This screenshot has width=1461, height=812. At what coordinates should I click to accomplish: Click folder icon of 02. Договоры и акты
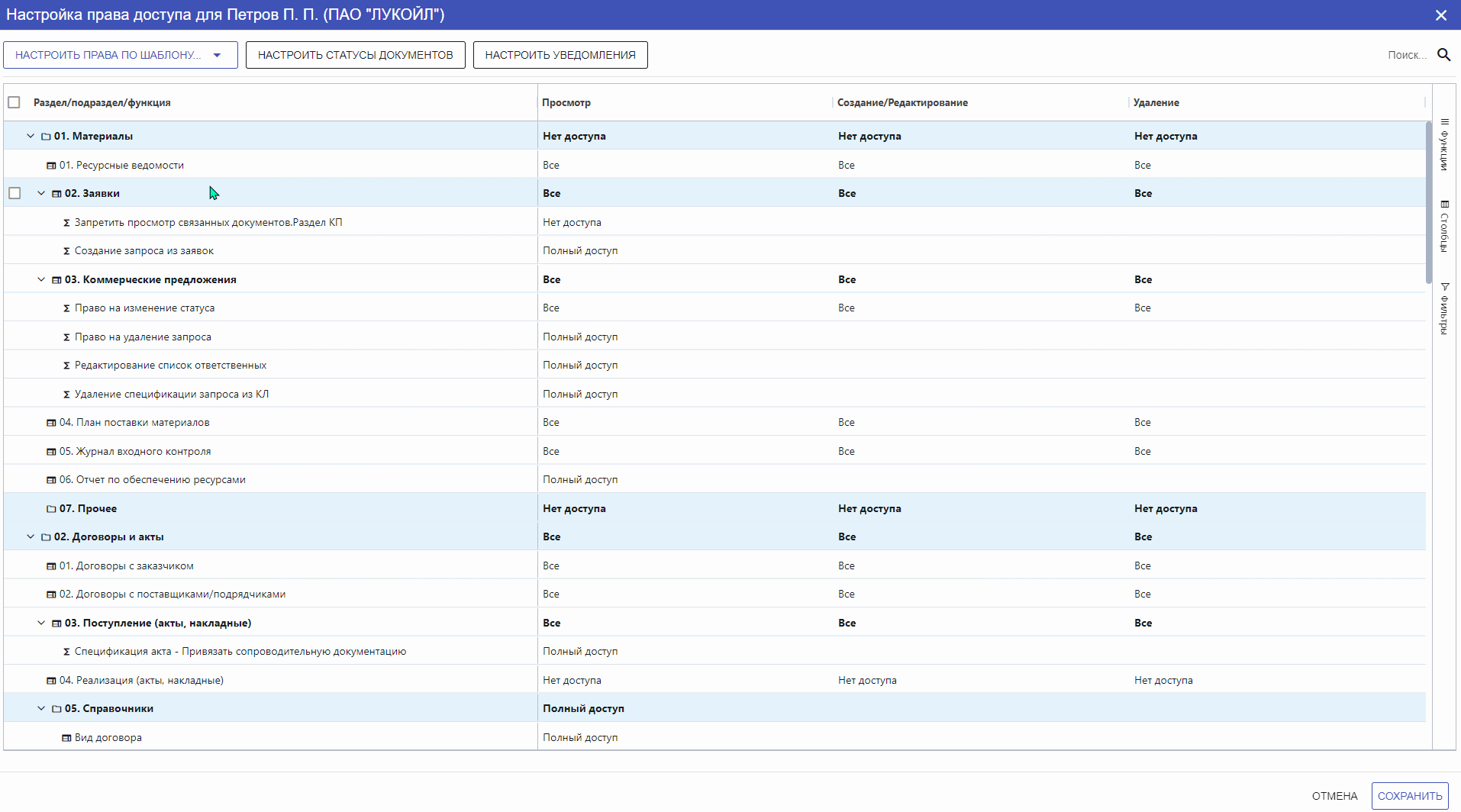pos(46,537)
